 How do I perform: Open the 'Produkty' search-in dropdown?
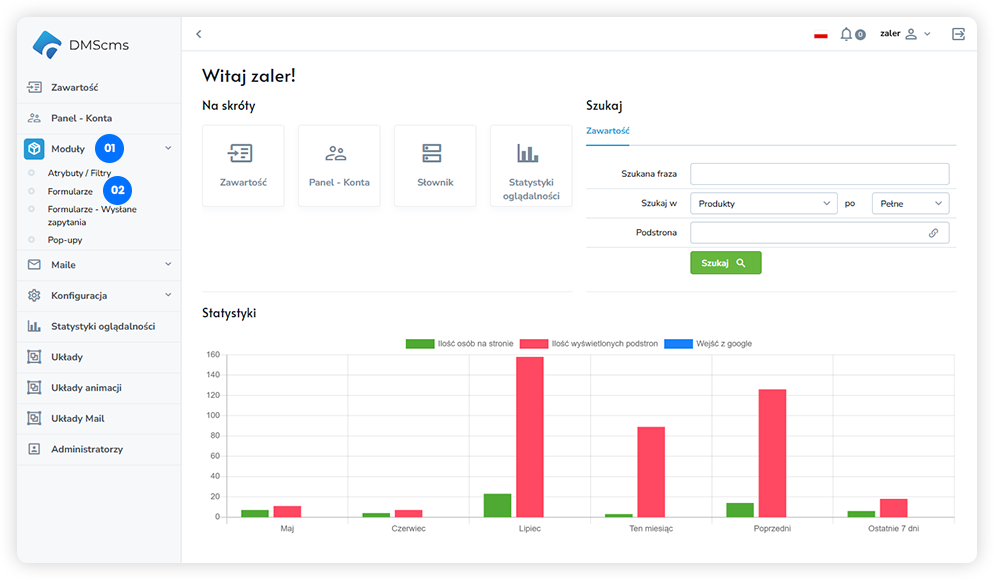tap(763, 204)
